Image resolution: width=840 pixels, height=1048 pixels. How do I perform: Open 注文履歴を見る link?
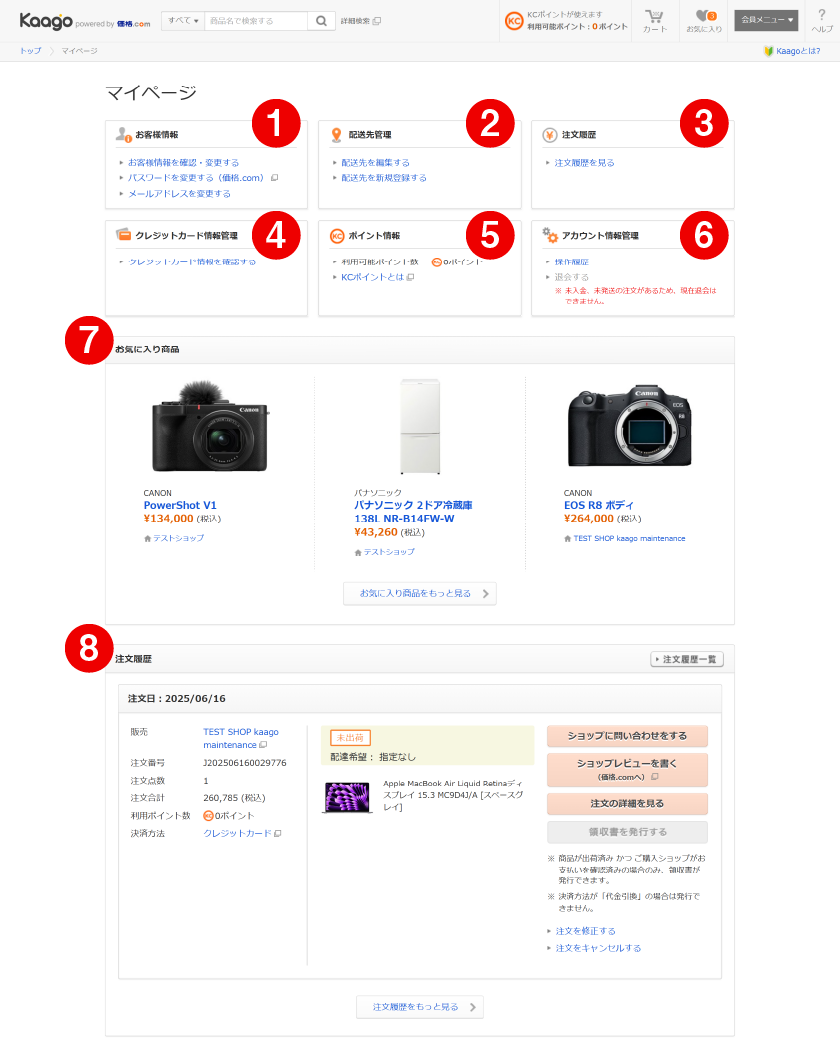[584, 162]
